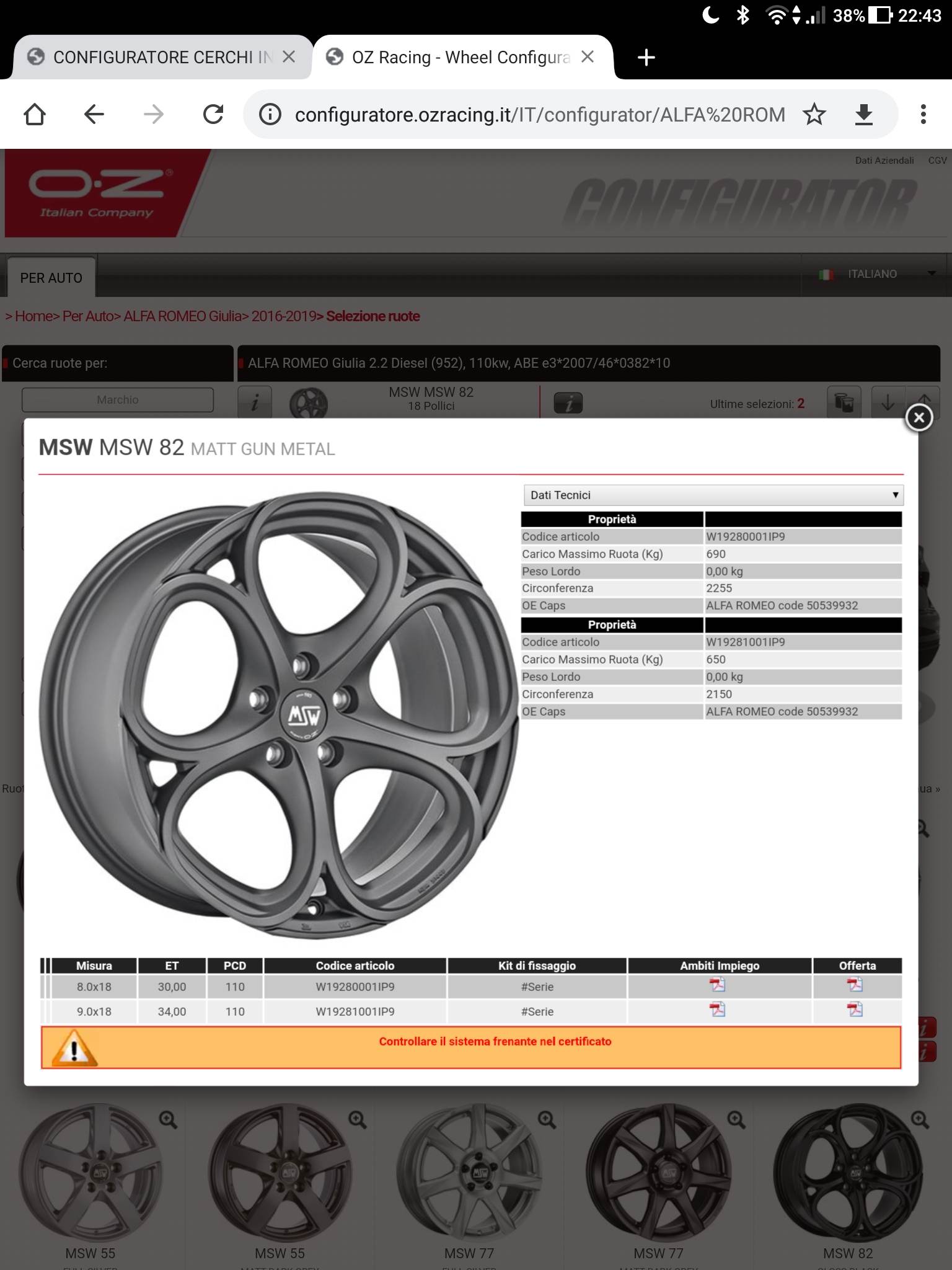
Task: Go back with the browser back arrow
Action: (94, 114)
